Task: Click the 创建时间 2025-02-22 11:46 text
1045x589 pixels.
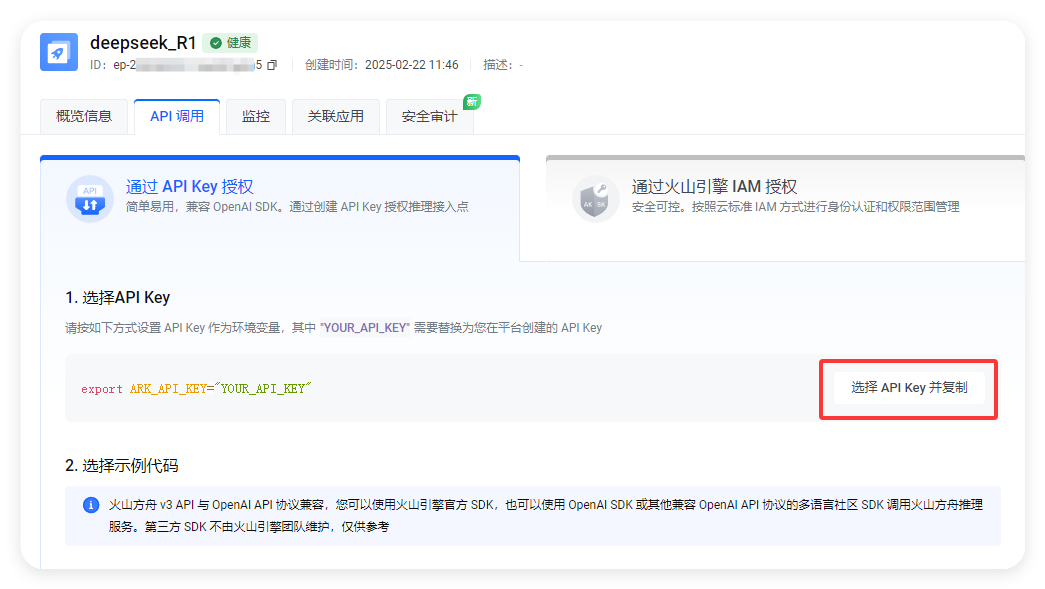Action: [x=382, y=65]
